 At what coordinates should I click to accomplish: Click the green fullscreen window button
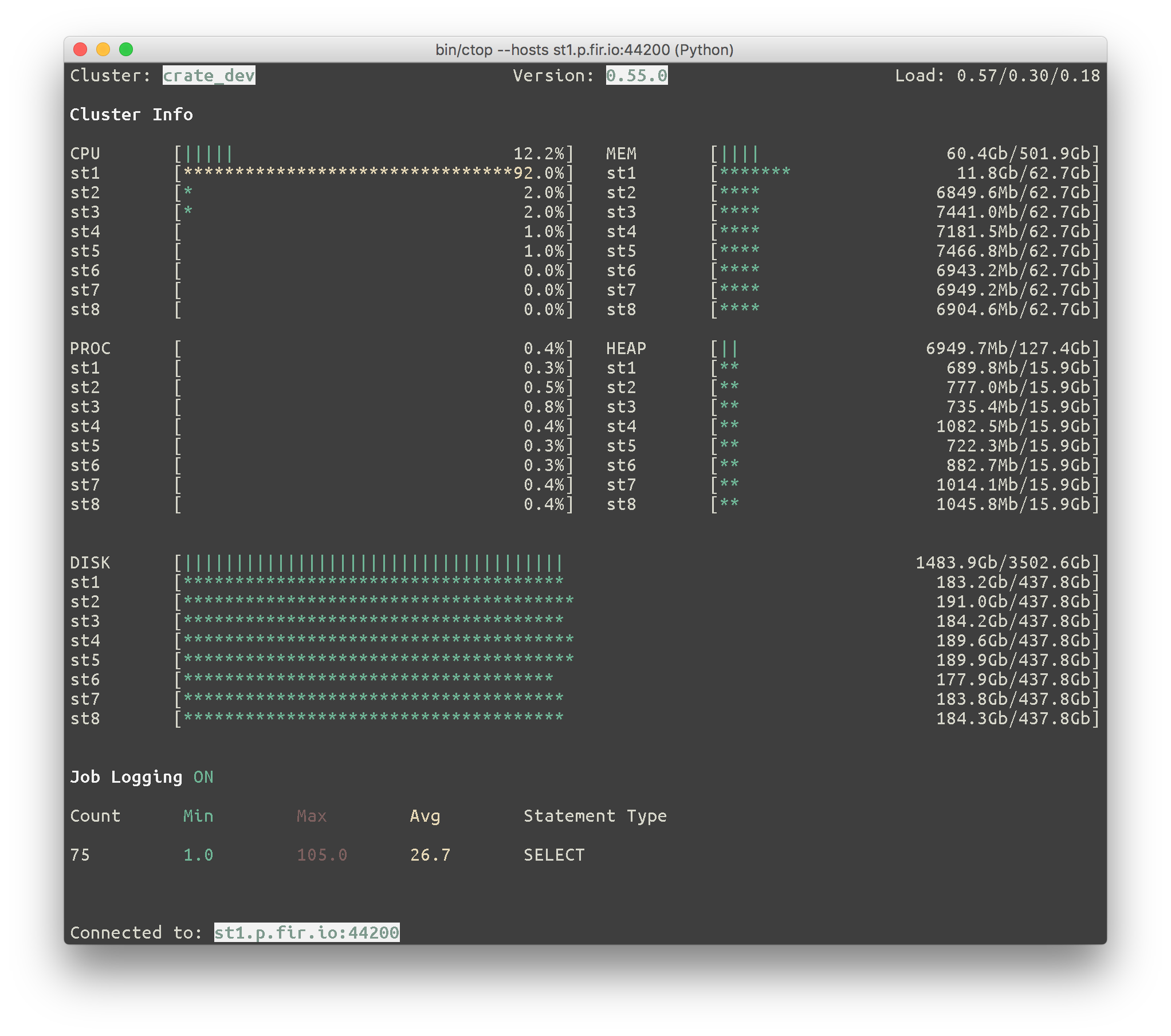[x=126, y=50]
